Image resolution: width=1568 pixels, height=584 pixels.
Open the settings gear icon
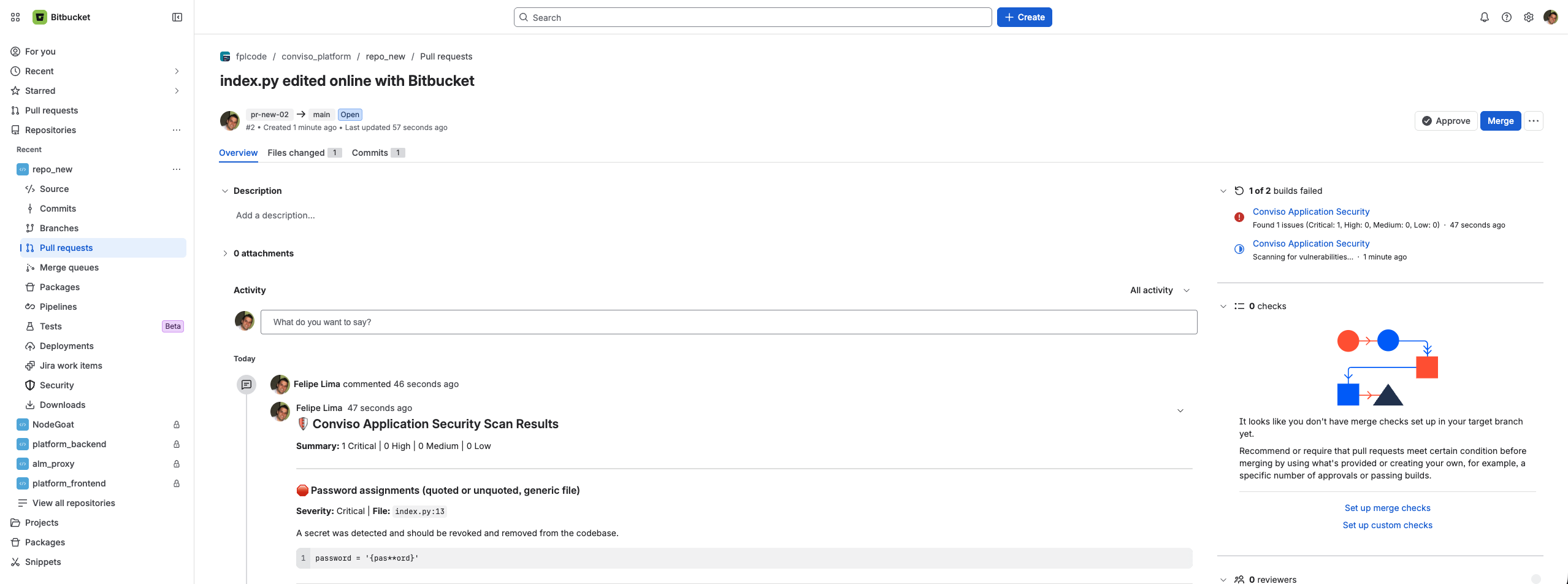click(x=1529, y=17)
